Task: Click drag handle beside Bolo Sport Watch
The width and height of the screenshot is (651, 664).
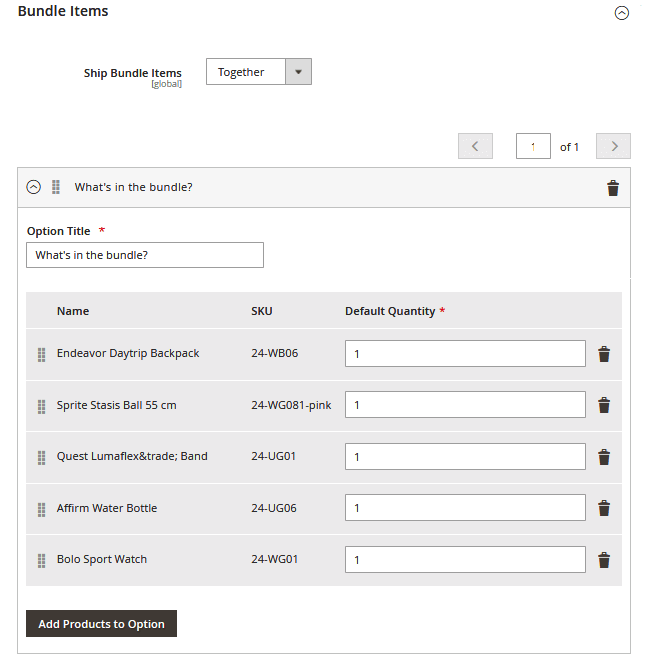Action: tap(42, 560)
